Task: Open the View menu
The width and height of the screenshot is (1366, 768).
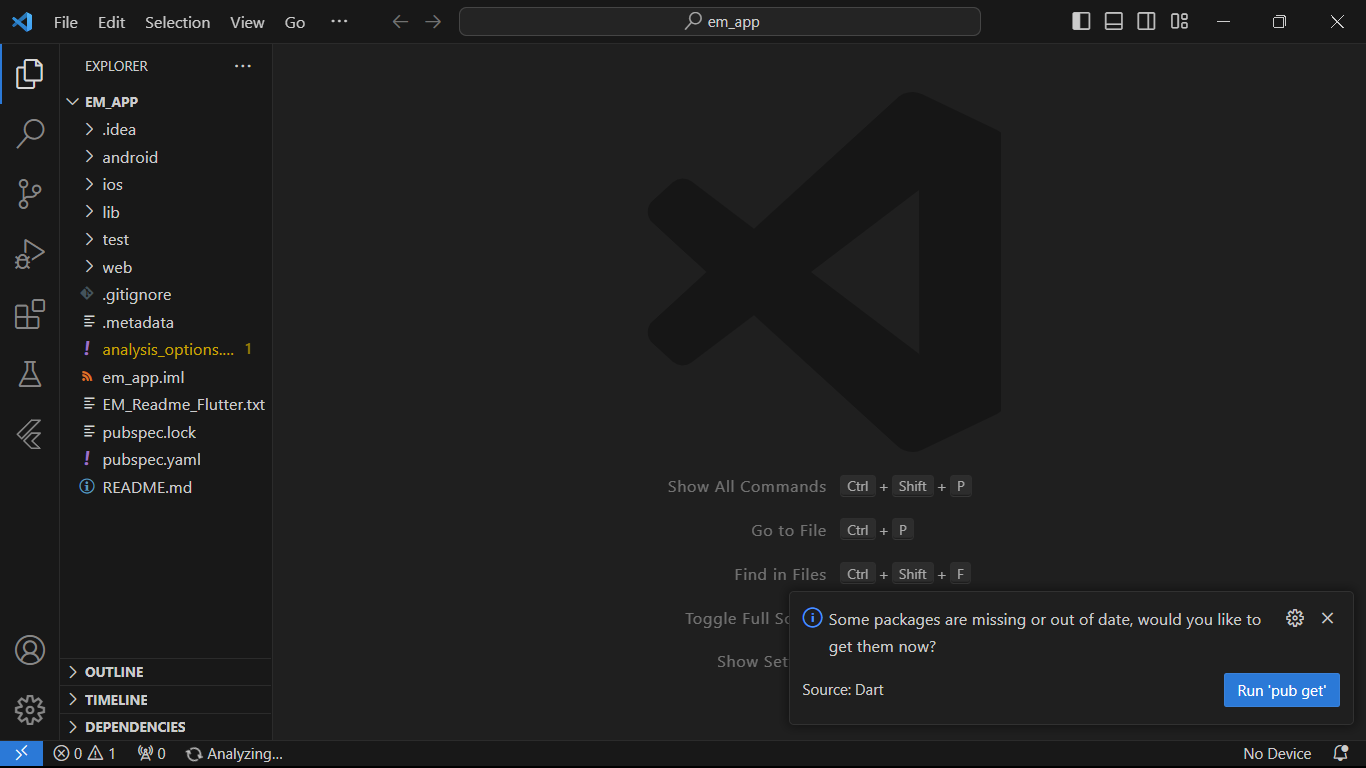Action: (247, 22)
